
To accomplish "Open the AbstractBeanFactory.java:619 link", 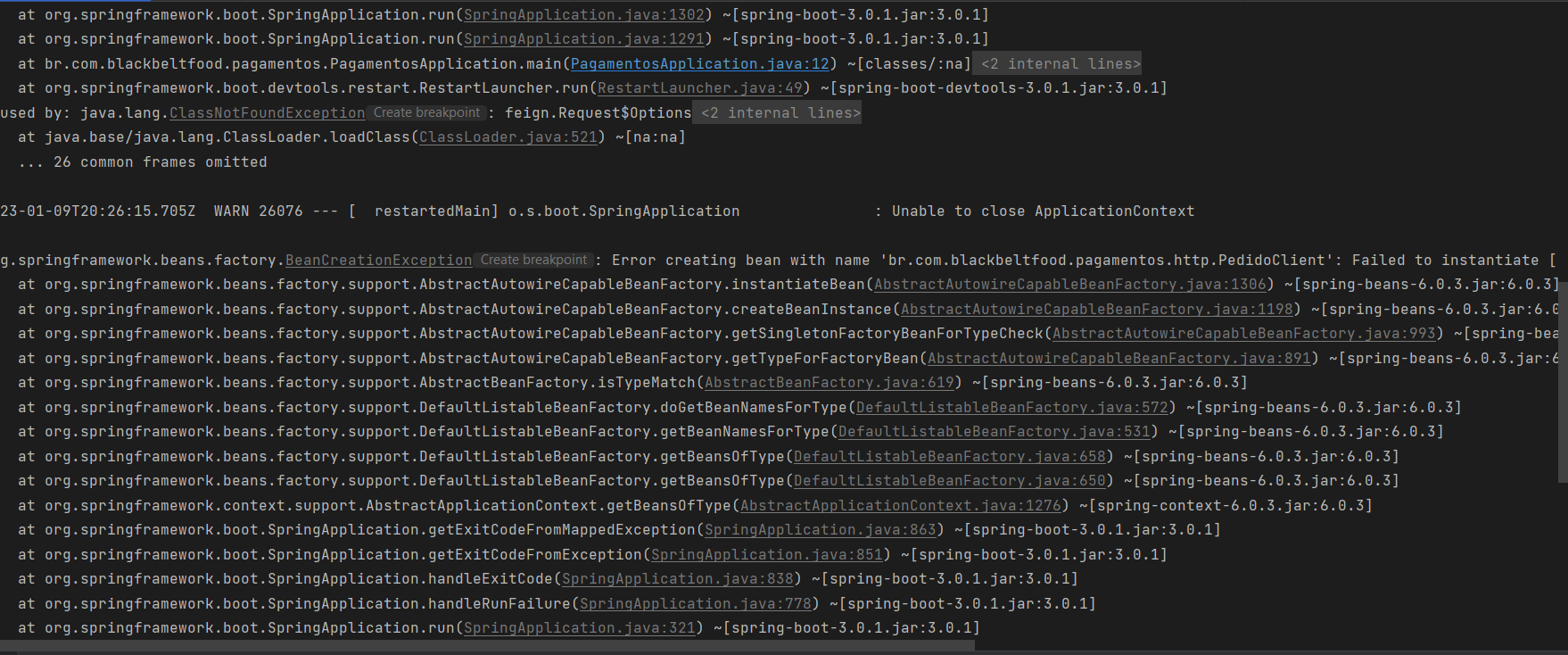I will click(829, 383).
